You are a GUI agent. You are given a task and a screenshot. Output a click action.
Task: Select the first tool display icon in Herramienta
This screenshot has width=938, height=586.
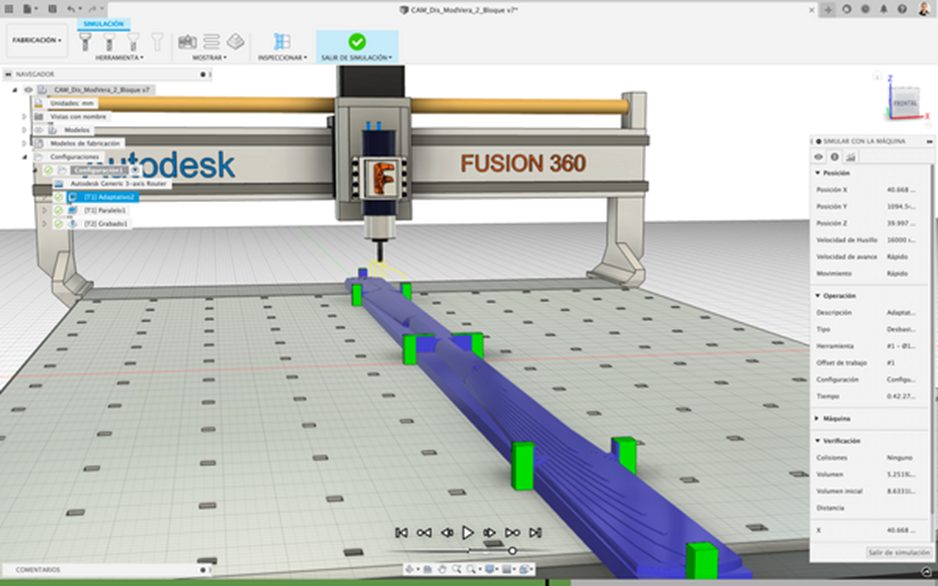tap(85, 42)
